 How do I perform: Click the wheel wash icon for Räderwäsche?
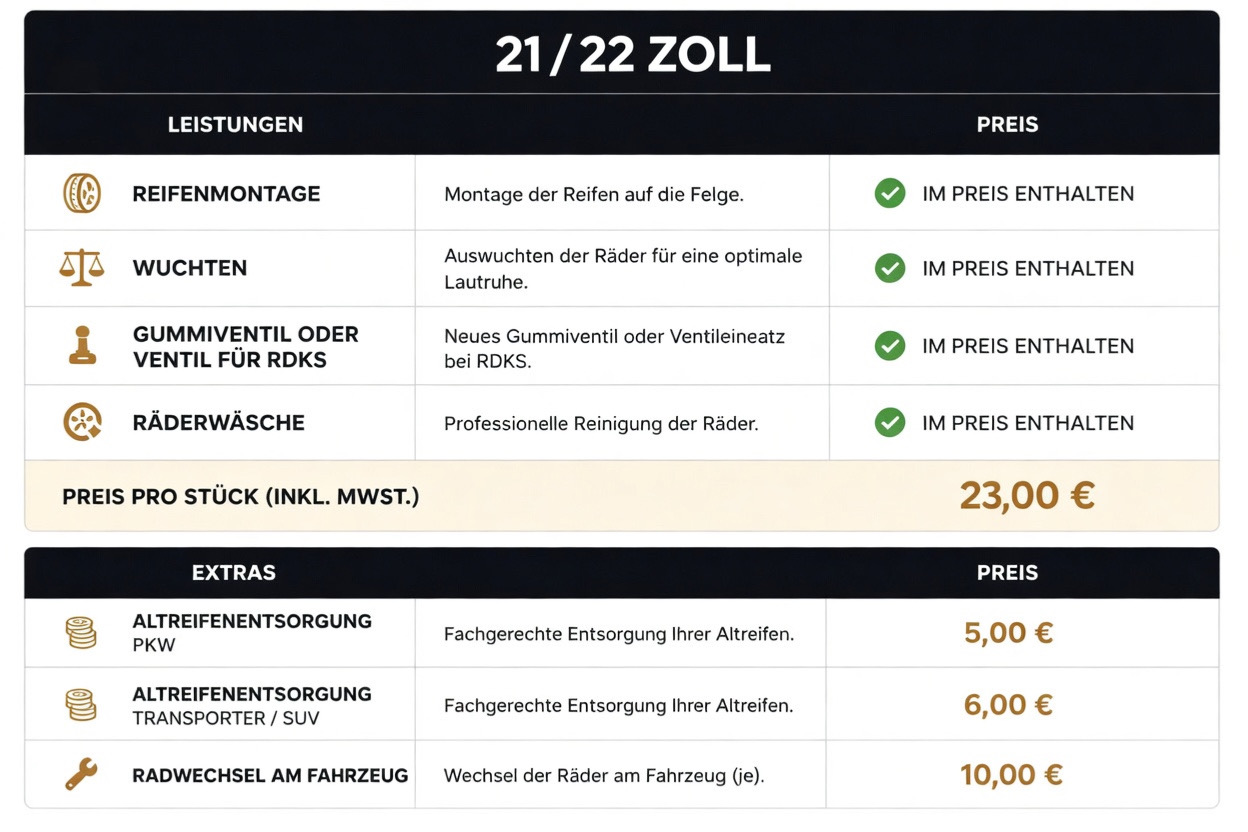[x=82, y=422]
